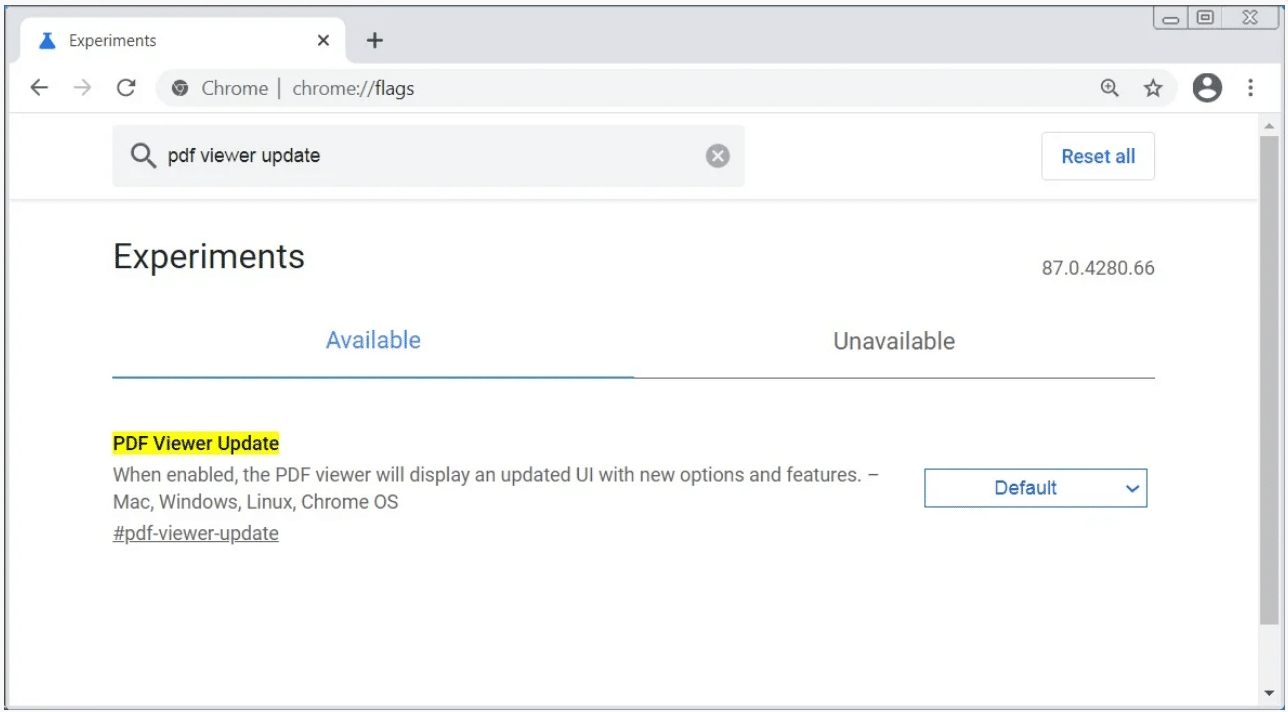Click the scrollbar down arrow
Screen dimensions: 1288x712
coord(1269,694)
